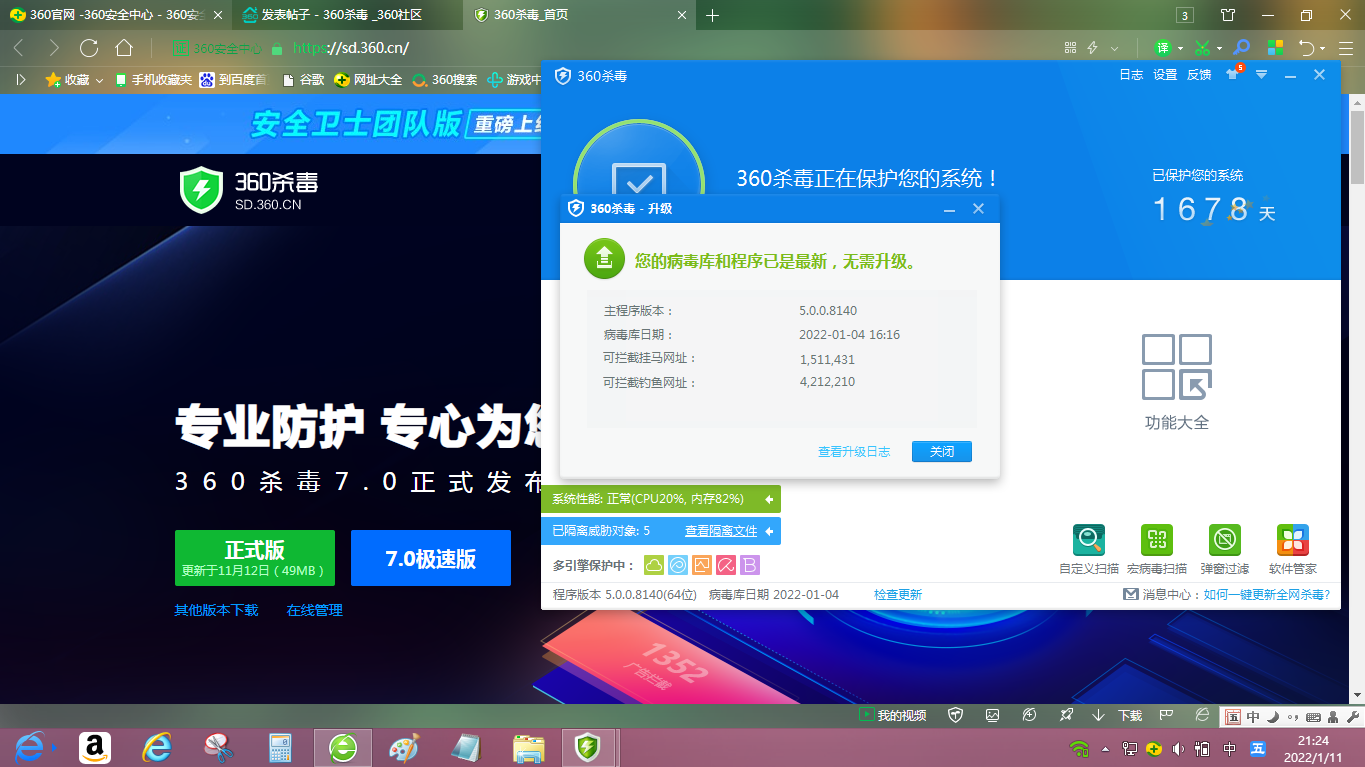Open Calculator from the taskbar

[280, 747]
